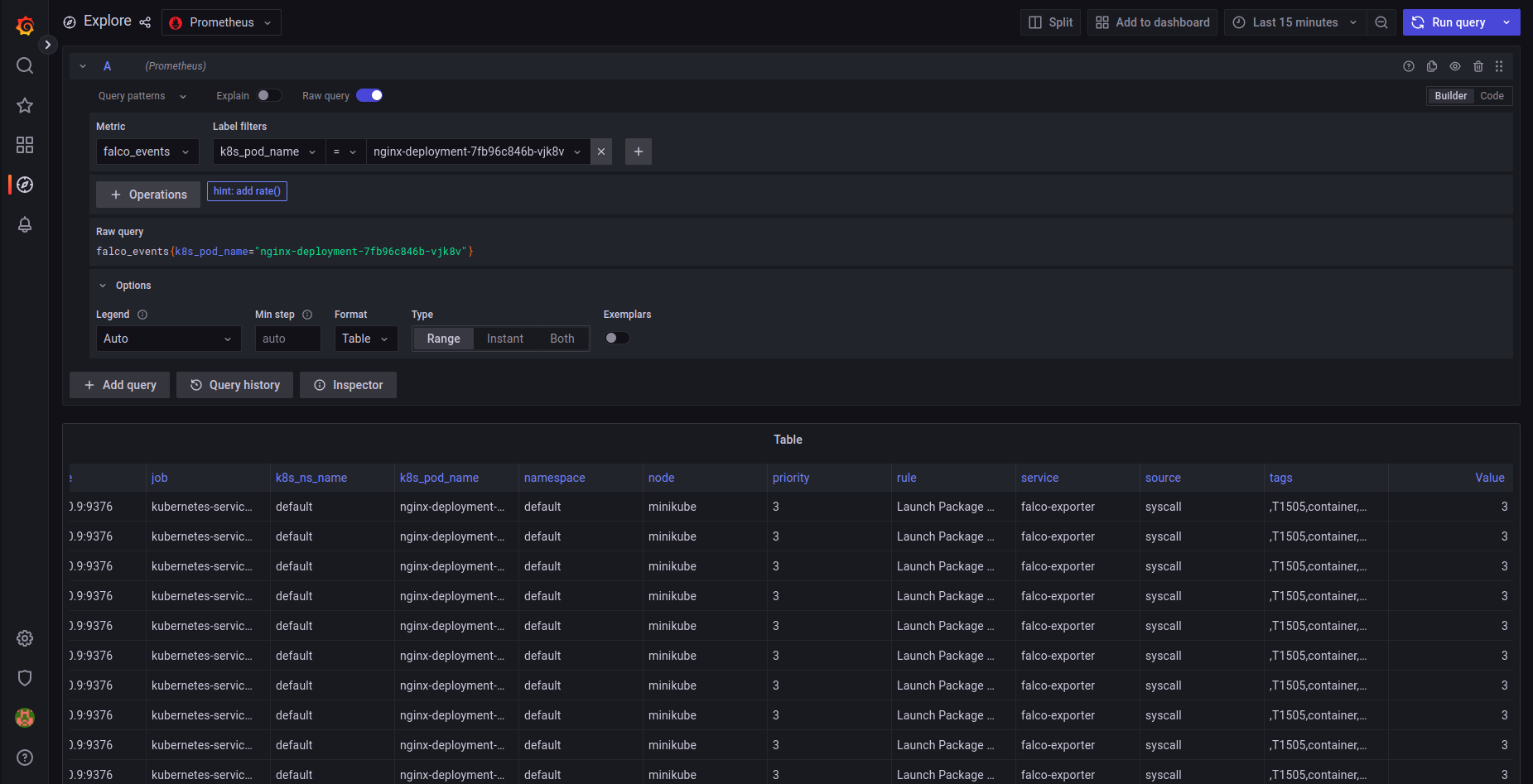Sort table by source column
The width and height of the screenshot is (1533, 784).
(1164, 478)
